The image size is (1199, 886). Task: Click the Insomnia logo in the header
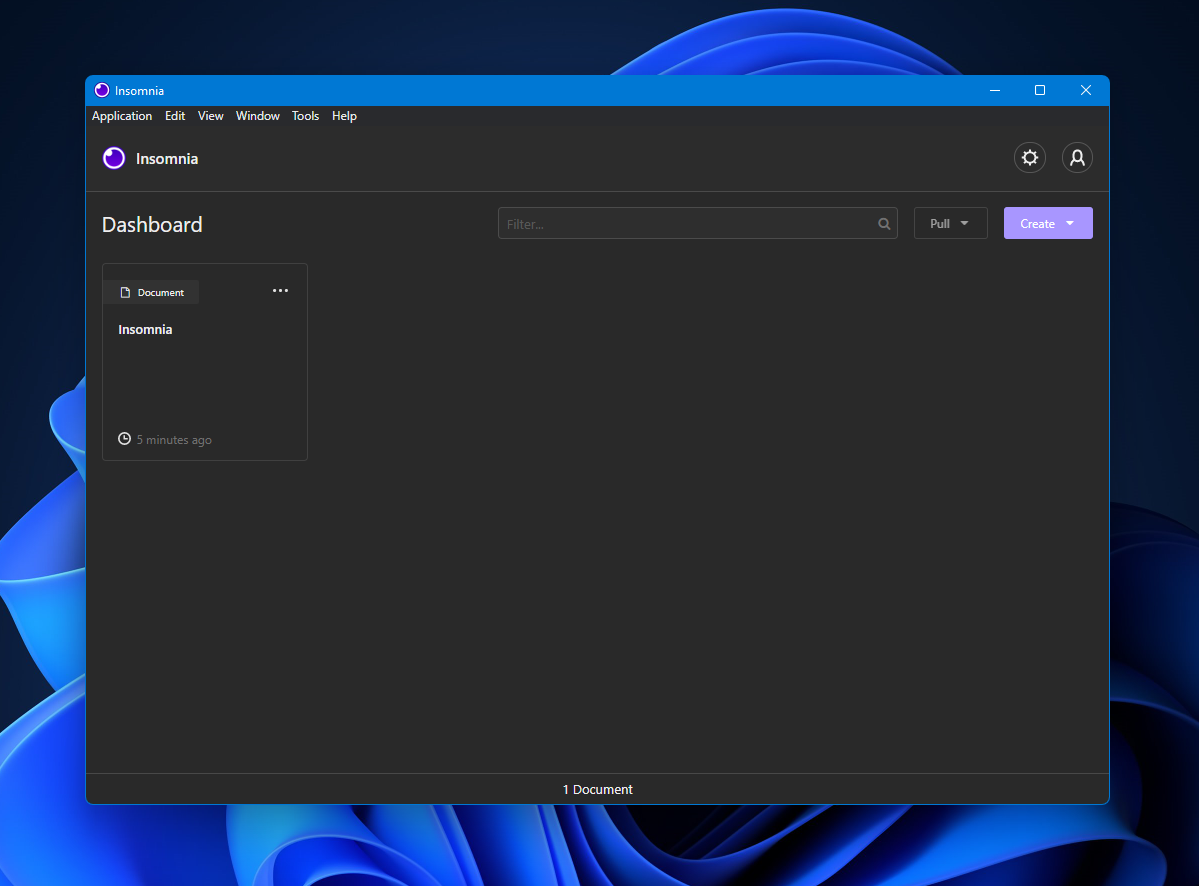click(x=114, y=159)
